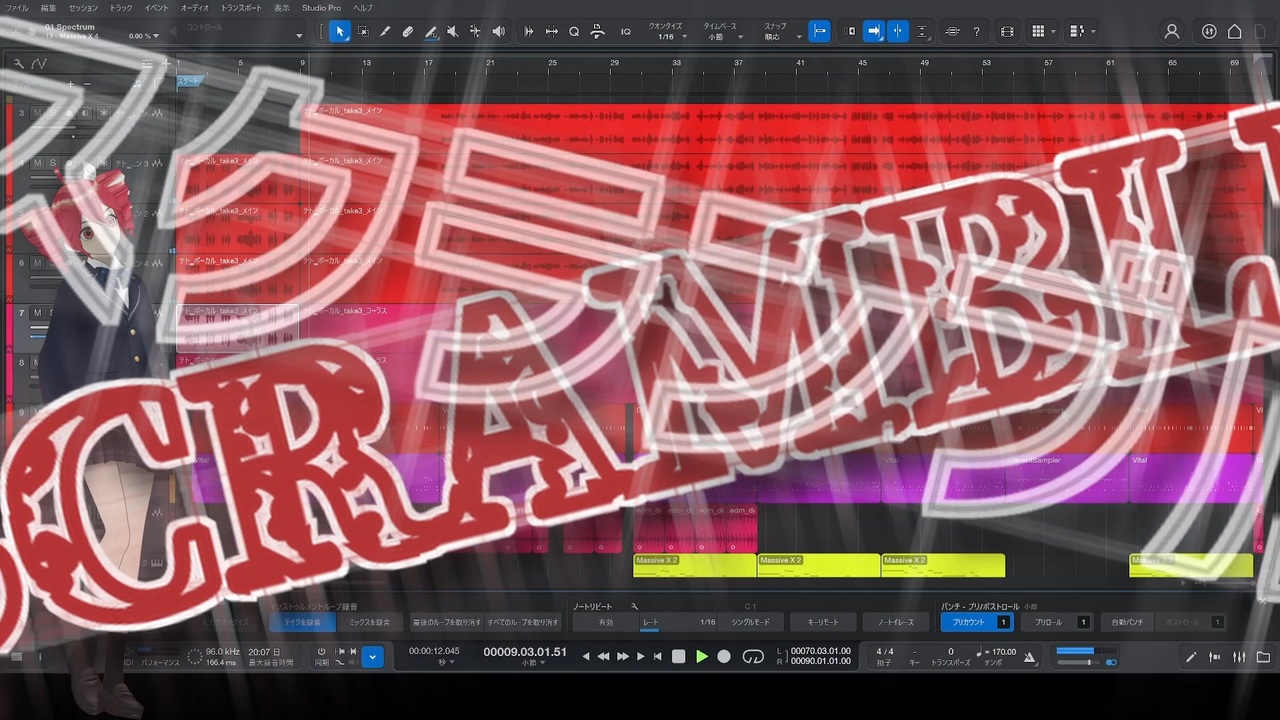This screenshot has width=1280, height=720.
Task: Click the ノートリピート 有効 button
Action: (605, 622)
